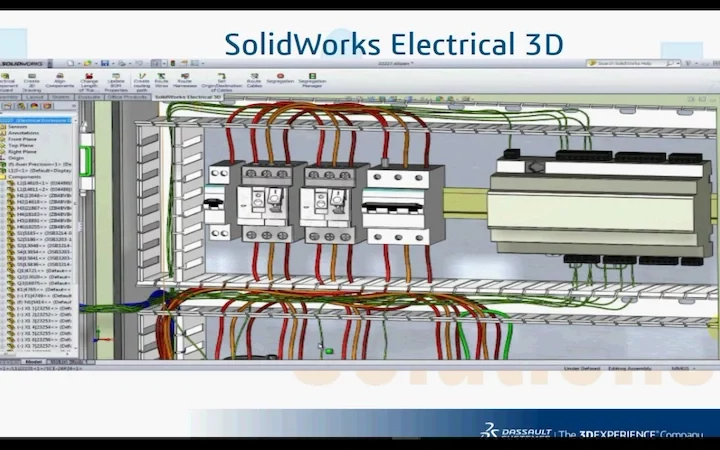Screen dimensions: 720x450
Task: Open the FeatureManager design tree tab icon
Action: click(8, 107)
